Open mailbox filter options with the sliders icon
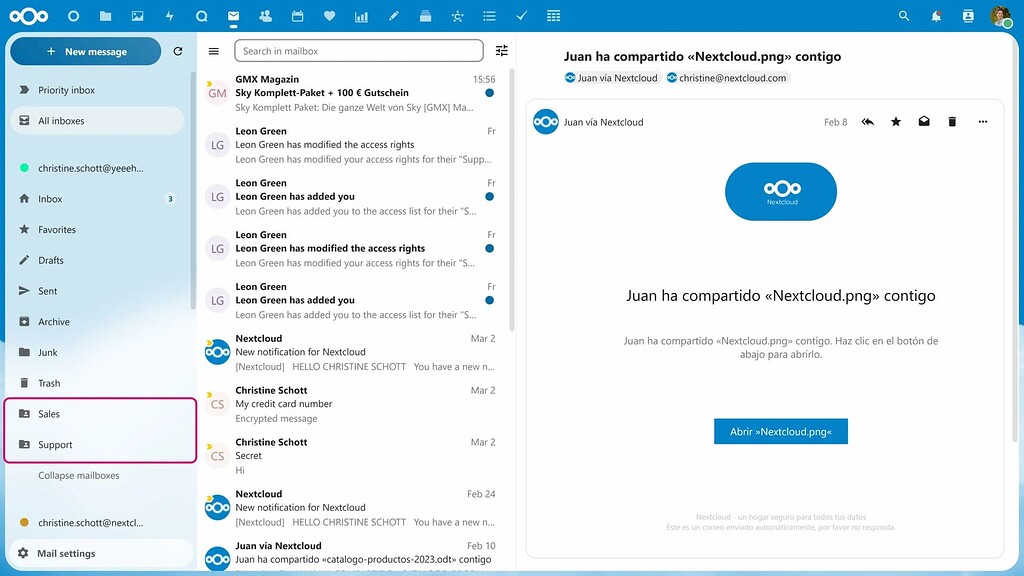The height and width of the screenshot is (576, 1024). tap(501, 50)
